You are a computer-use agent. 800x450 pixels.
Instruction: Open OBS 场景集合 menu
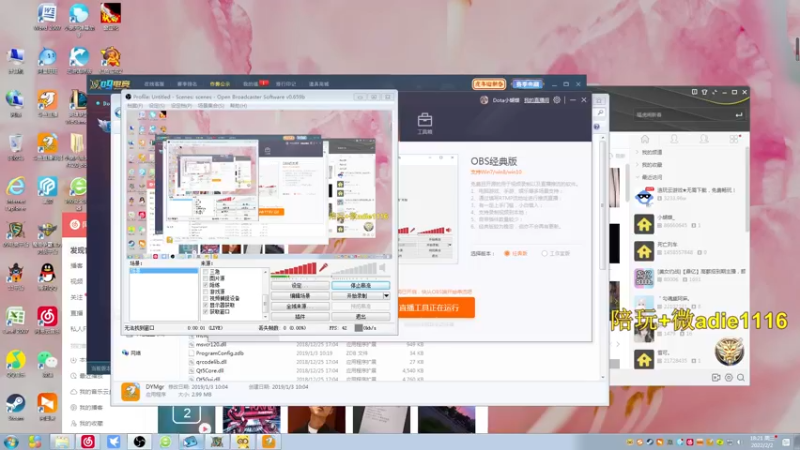pyautogui.click(x=211, y=106)
